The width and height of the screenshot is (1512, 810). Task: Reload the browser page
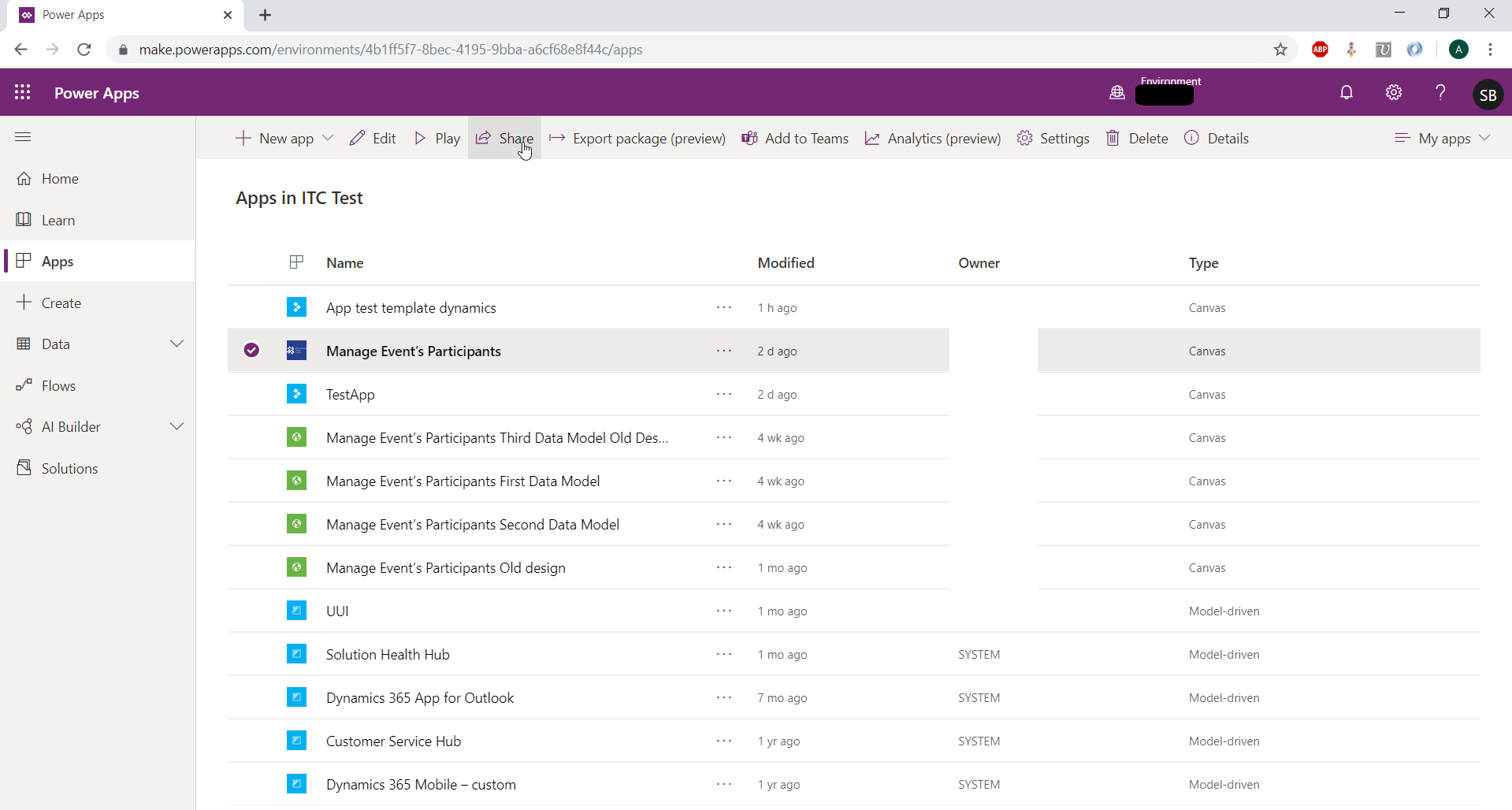click(x=84, y=50)
